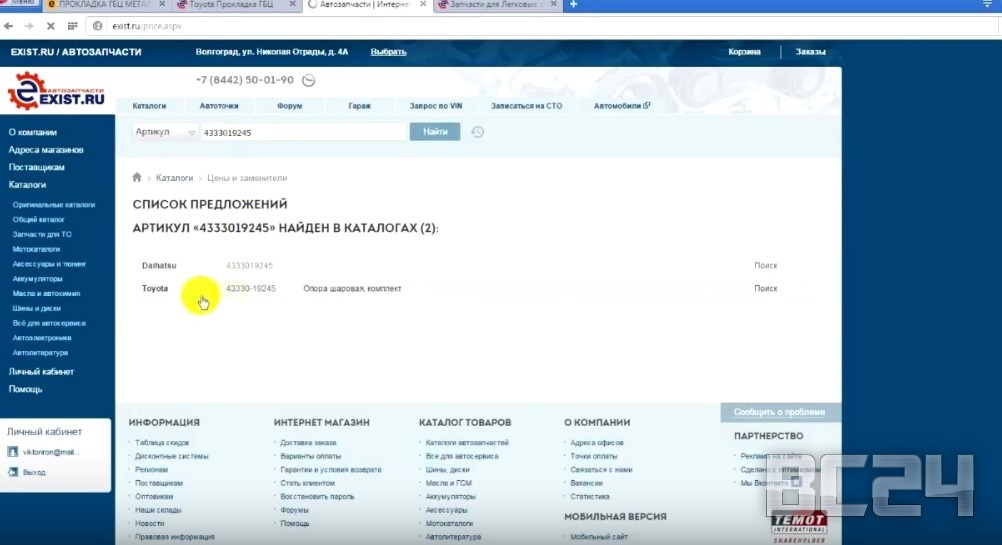Click Поиск in the Daihatsu row

pos(765,266)
